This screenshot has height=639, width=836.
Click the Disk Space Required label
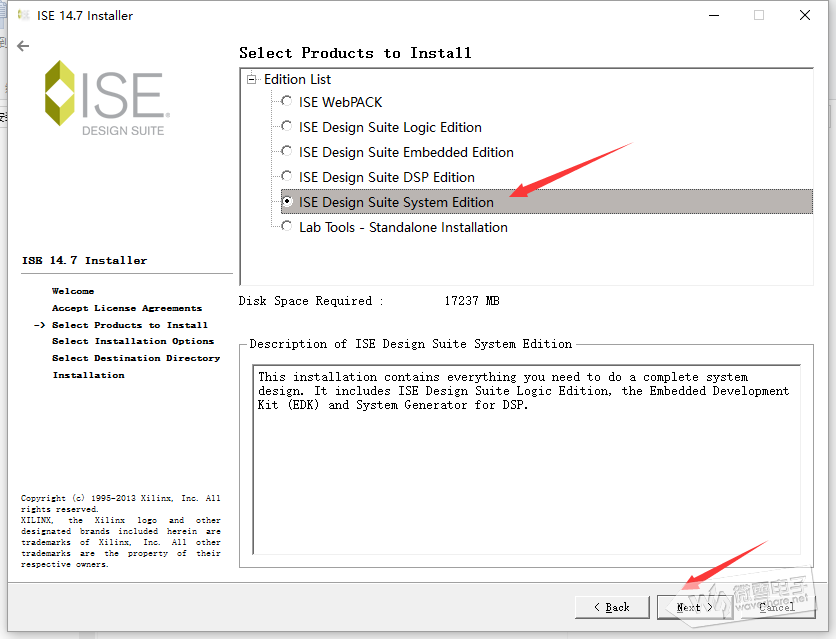click(311, 301)
